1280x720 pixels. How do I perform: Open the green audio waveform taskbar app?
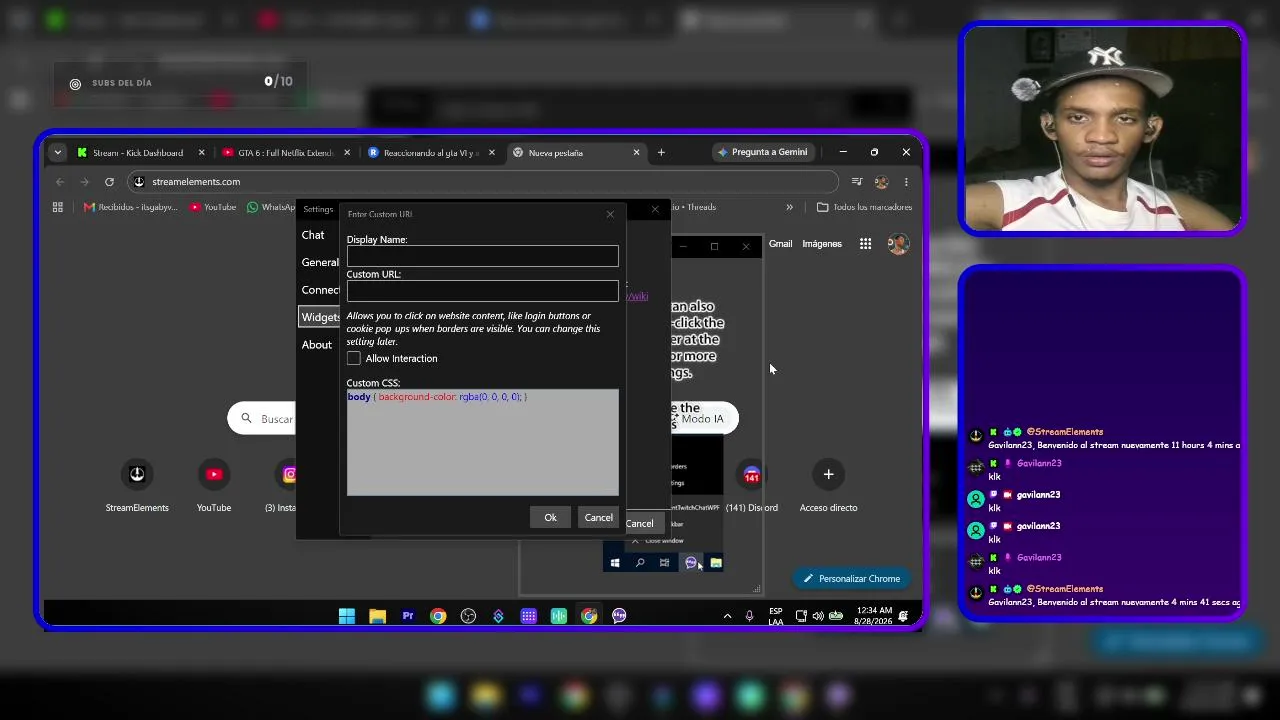[559, 616]
